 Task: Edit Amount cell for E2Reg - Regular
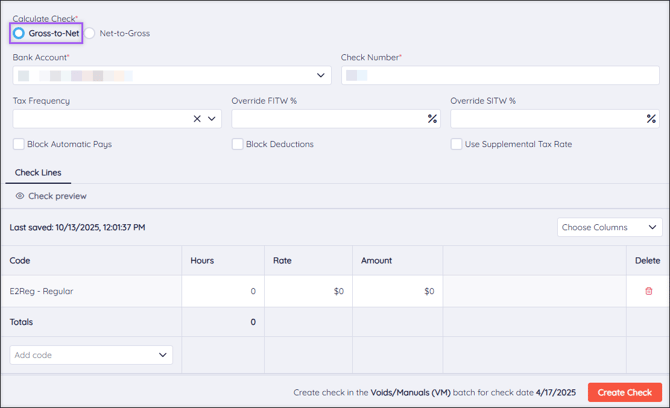click(x=398, y=291)
